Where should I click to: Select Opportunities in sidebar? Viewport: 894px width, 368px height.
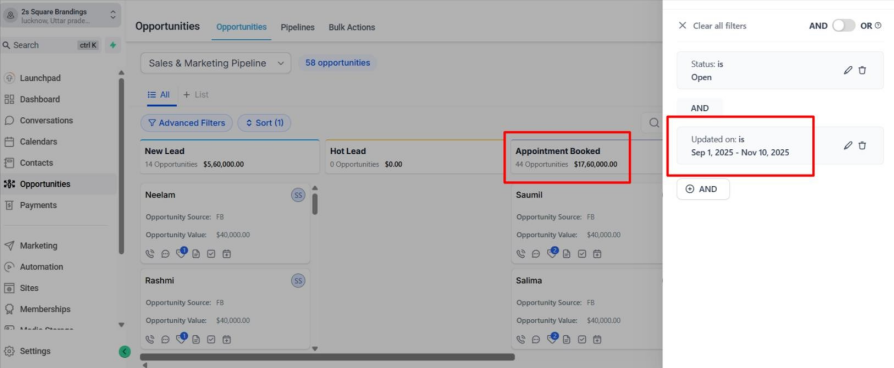pos(45,184)
